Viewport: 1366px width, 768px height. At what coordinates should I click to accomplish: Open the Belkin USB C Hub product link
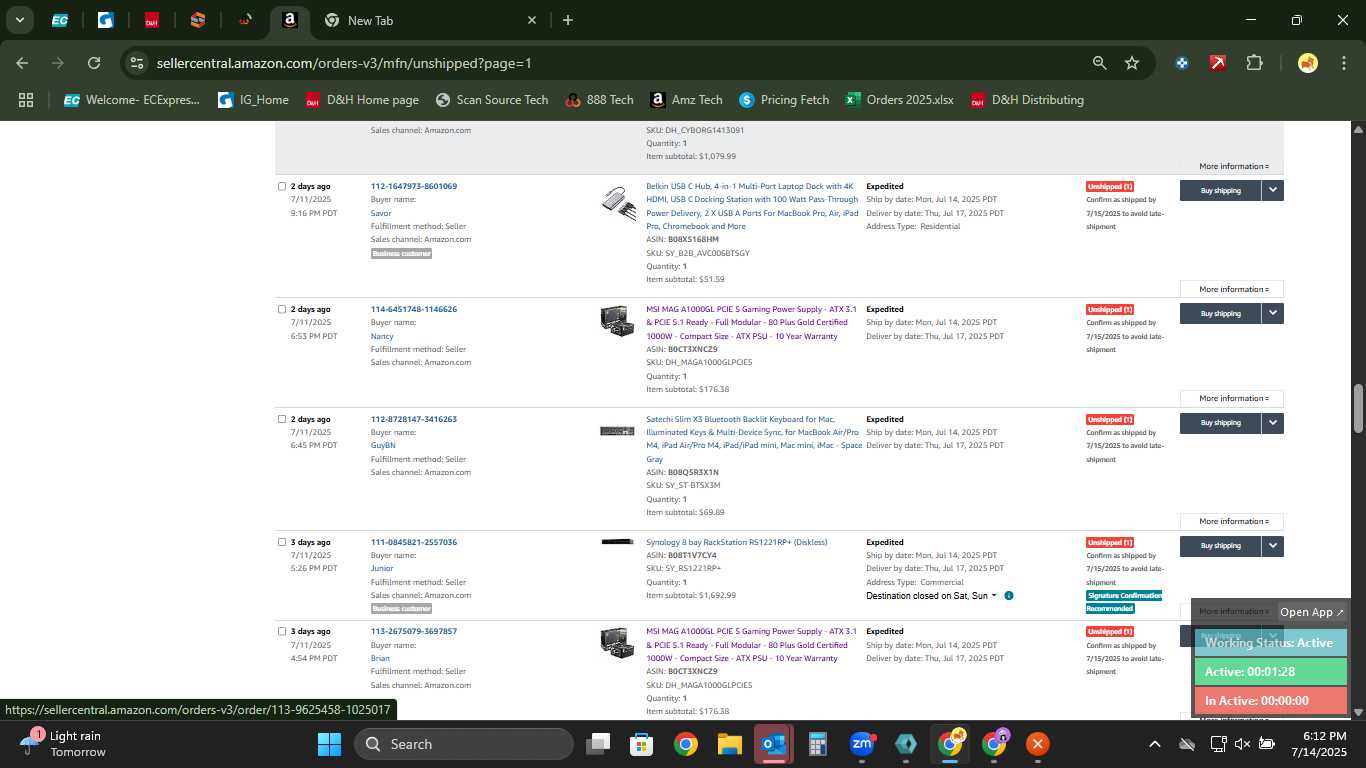click(x=752, y=206)
